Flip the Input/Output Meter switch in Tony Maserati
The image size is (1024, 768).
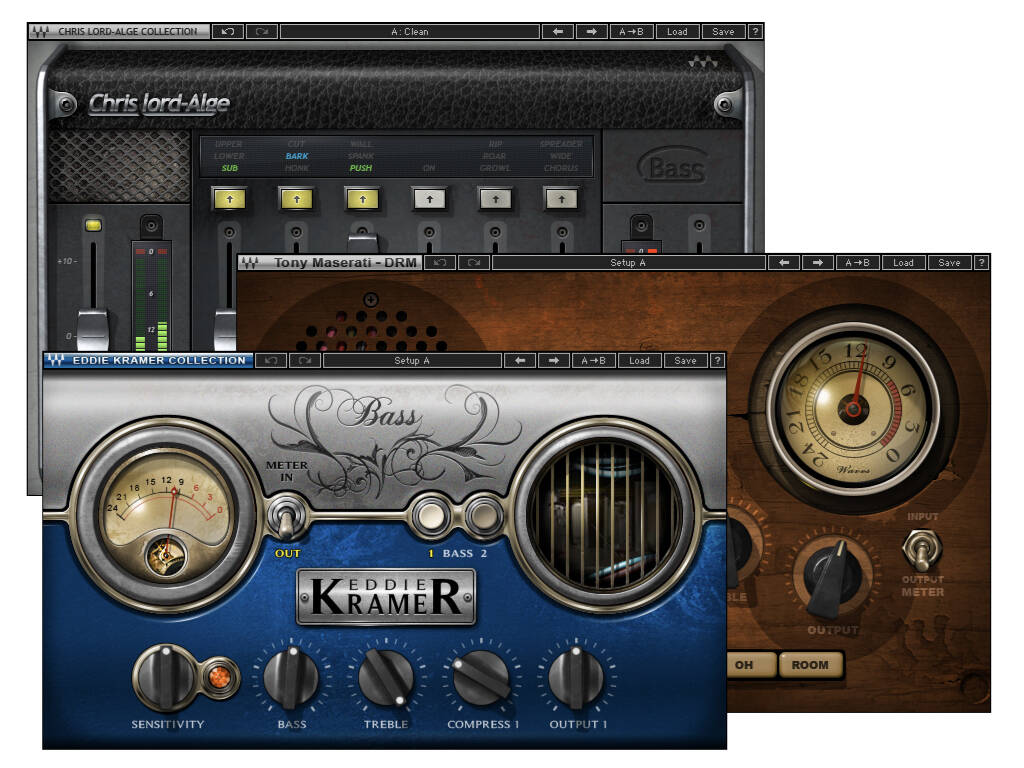921,551
